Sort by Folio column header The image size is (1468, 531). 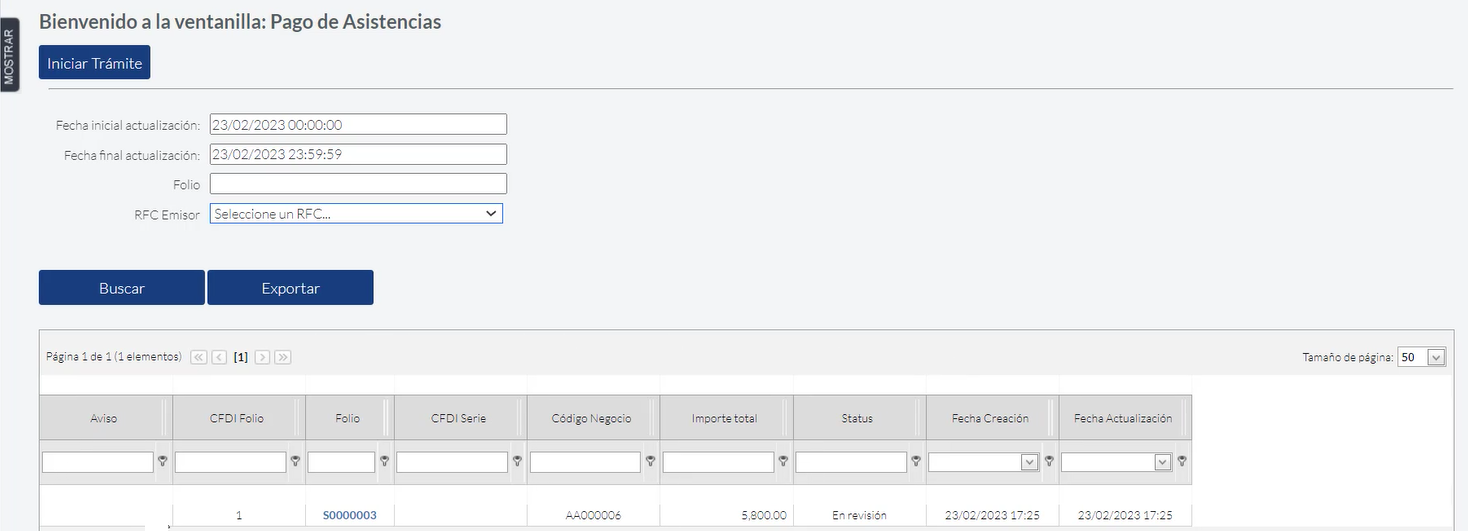(348, 418)
